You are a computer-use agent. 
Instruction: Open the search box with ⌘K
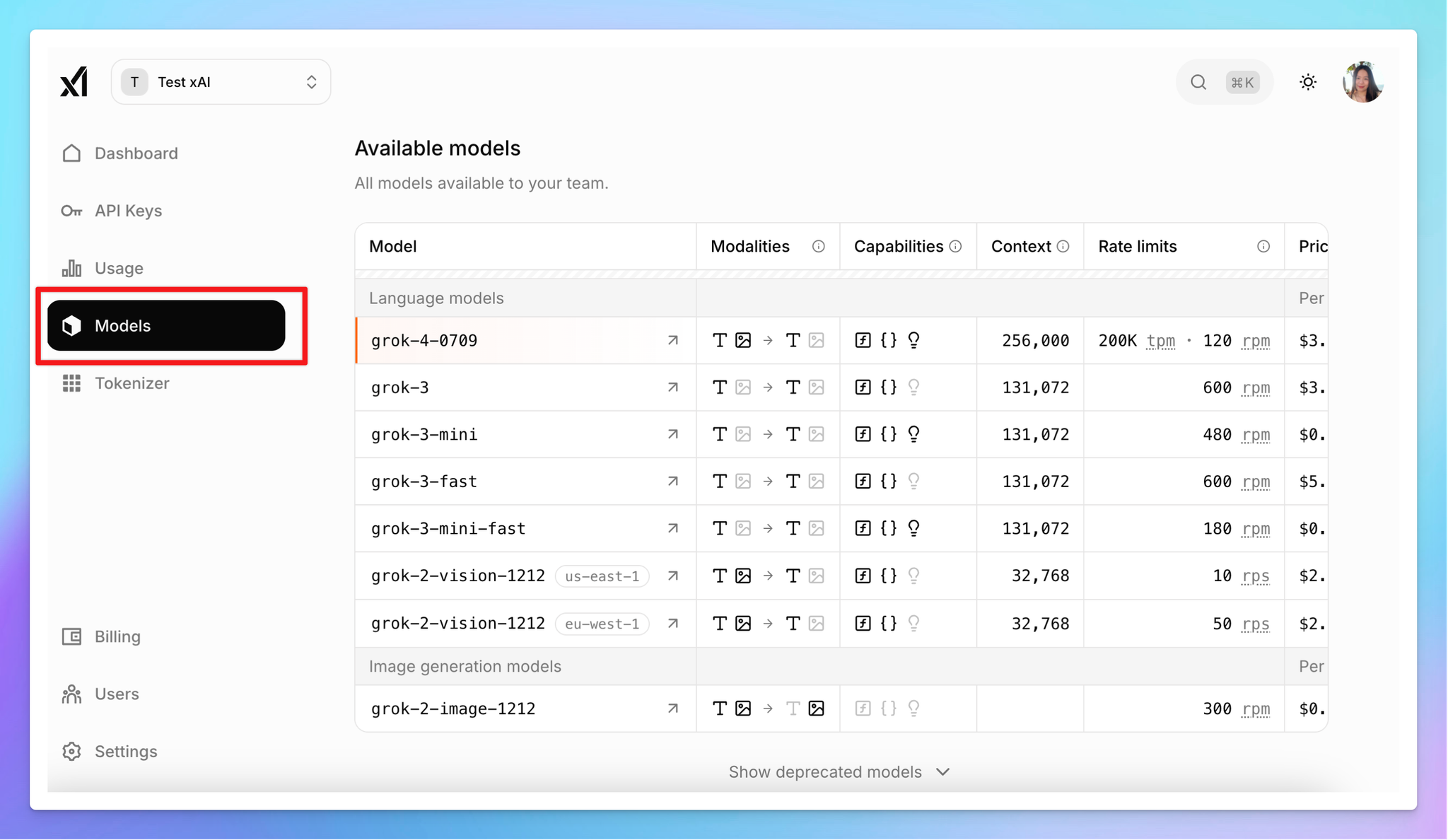(x=1224, y=82)
